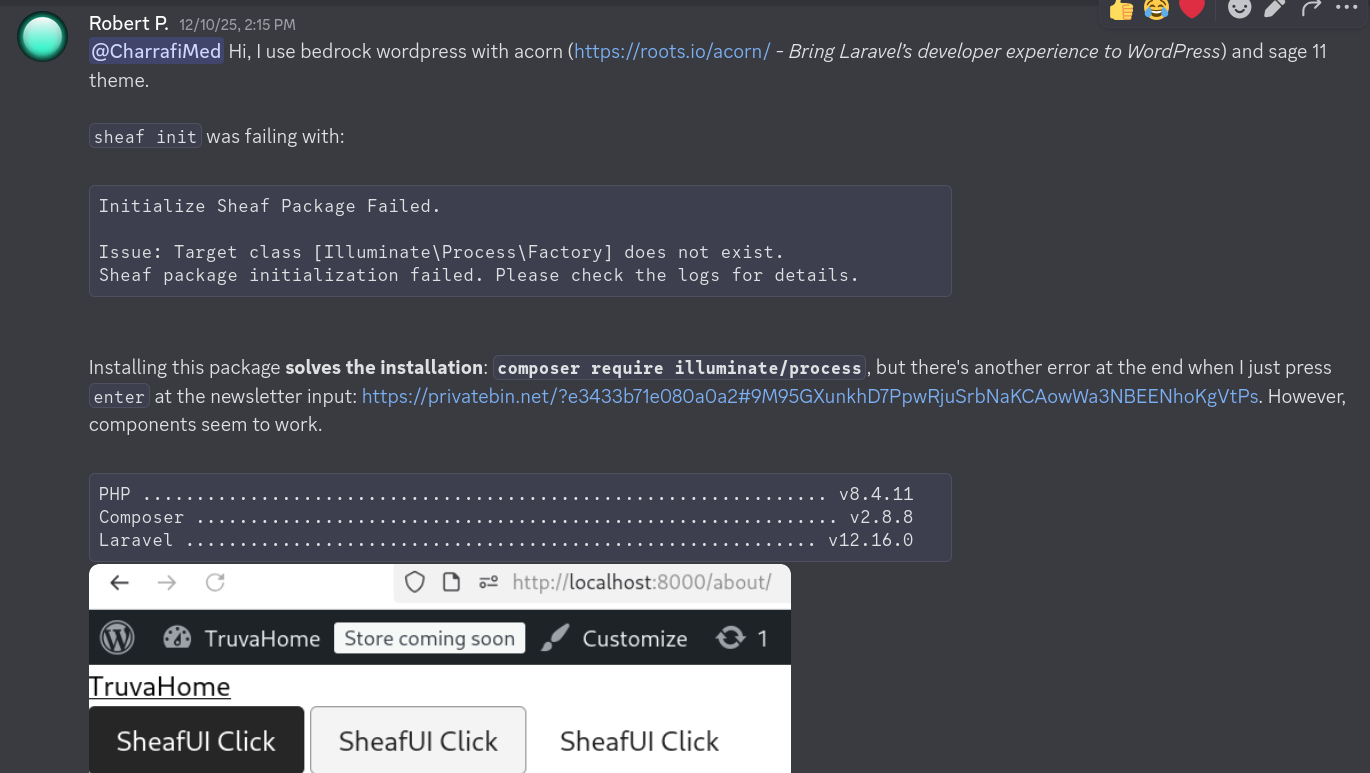The width and height of the screenshot is (1370, 773).
Task: Click Robert P.'s green avatar
Action: [42, 37]
